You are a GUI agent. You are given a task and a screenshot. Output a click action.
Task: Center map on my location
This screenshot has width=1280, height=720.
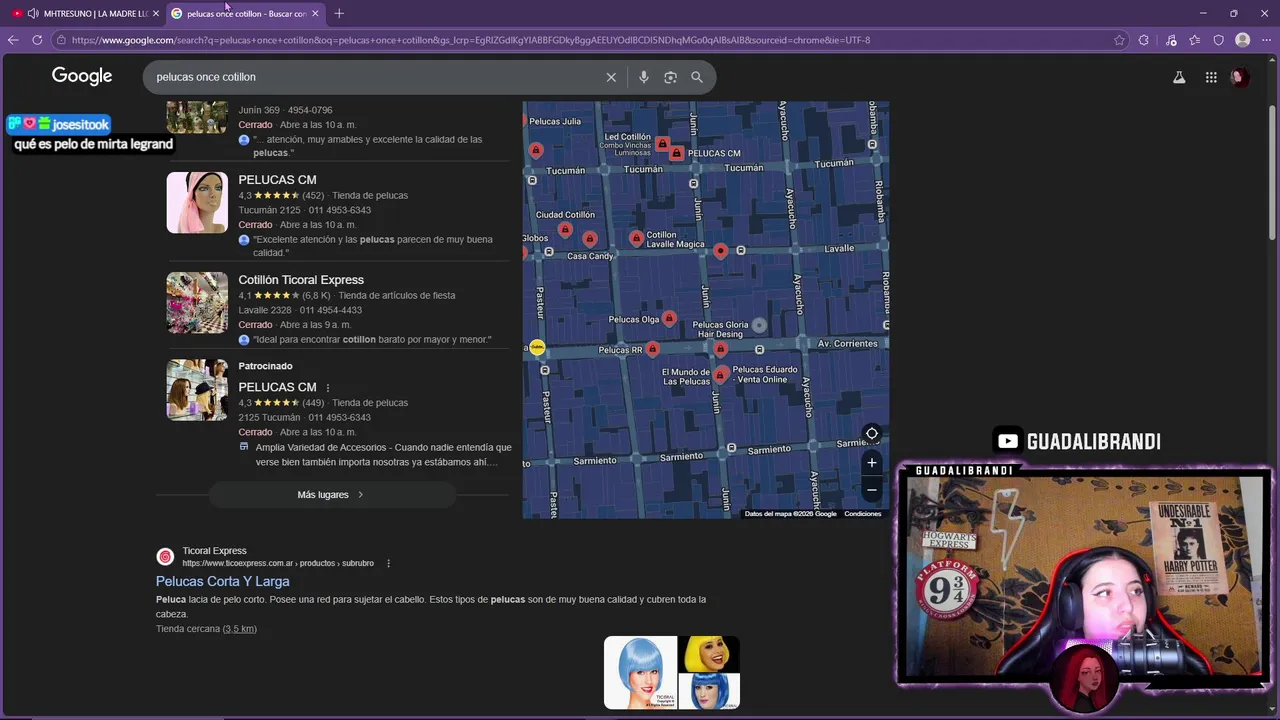(x=871, y=434)
